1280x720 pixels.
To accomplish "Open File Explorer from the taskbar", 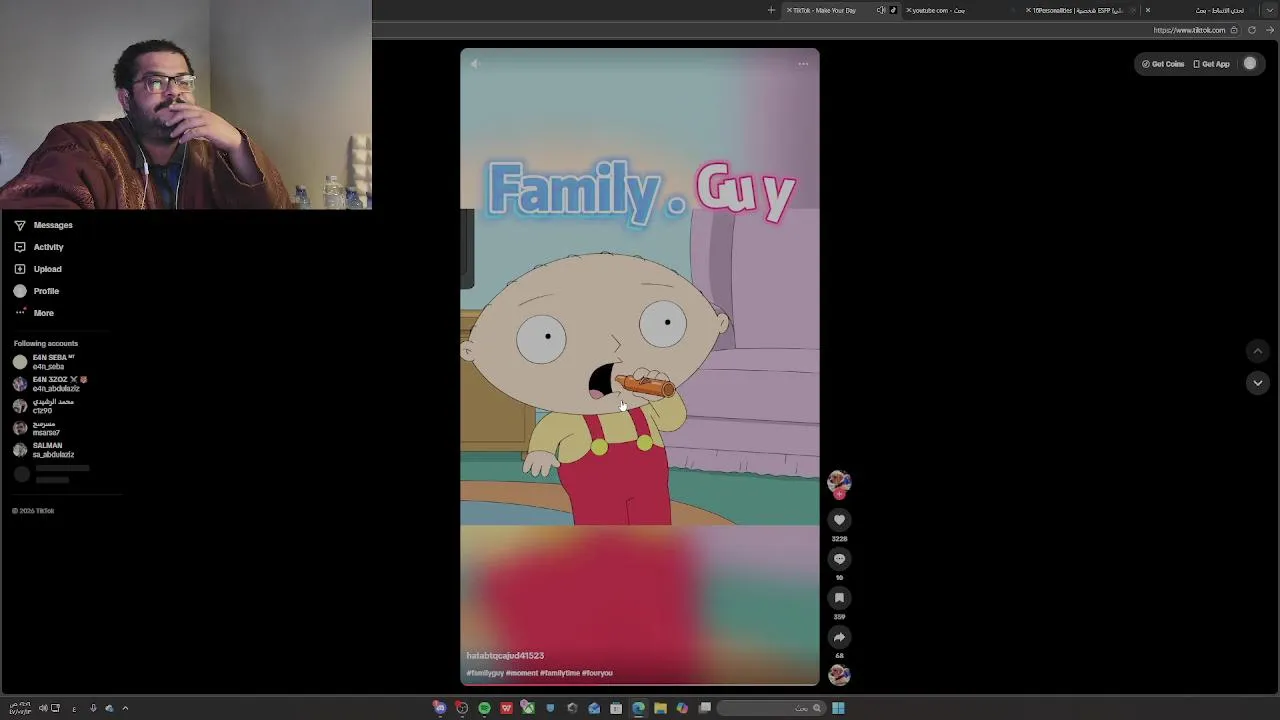I will point(660,708).
